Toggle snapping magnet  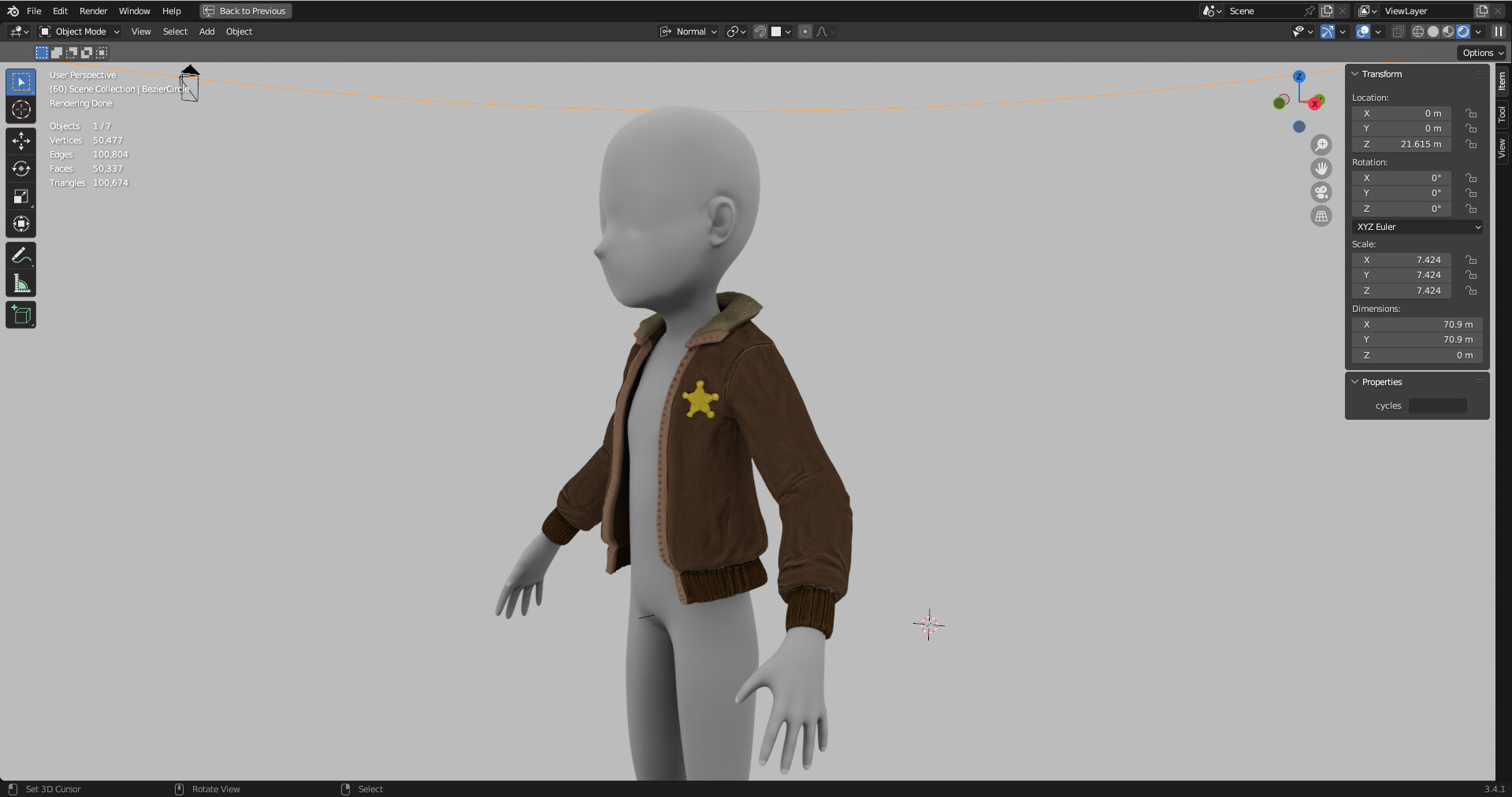click(760, 32)
